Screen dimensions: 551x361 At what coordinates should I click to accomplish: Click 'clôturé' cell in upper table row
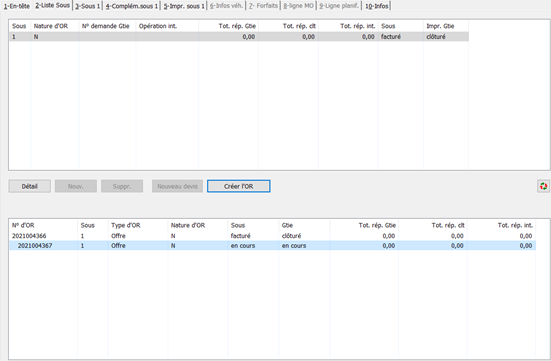(436, 37)
